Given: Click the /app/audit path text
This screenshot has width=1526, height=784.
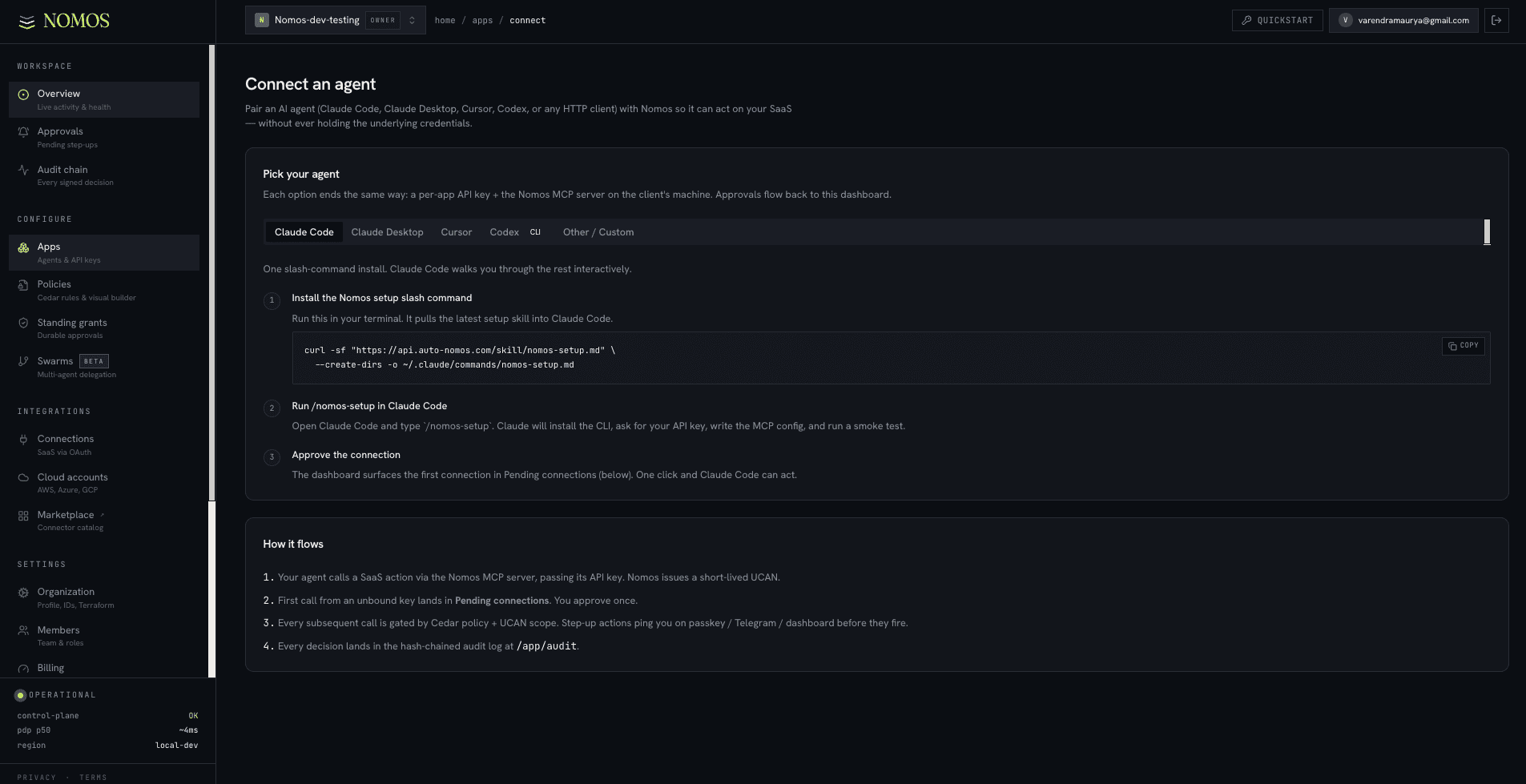Looking at the screenshot, I should [x=546, y=646].
